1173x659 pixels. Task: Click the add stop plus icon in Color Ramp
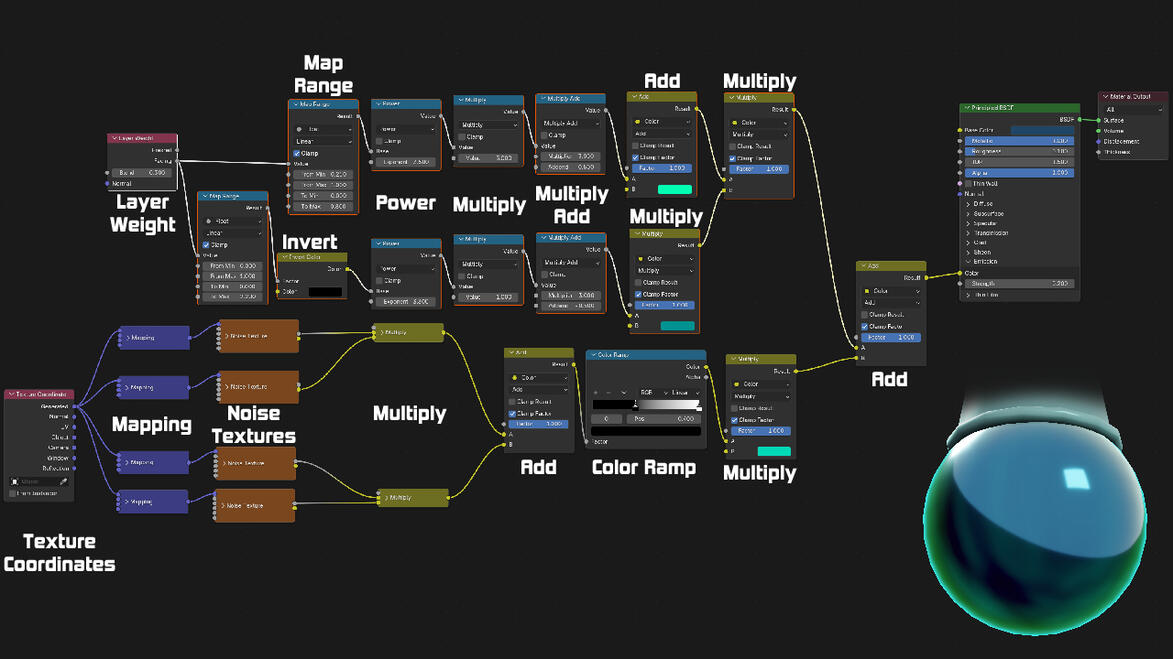[x=595, y=393]
